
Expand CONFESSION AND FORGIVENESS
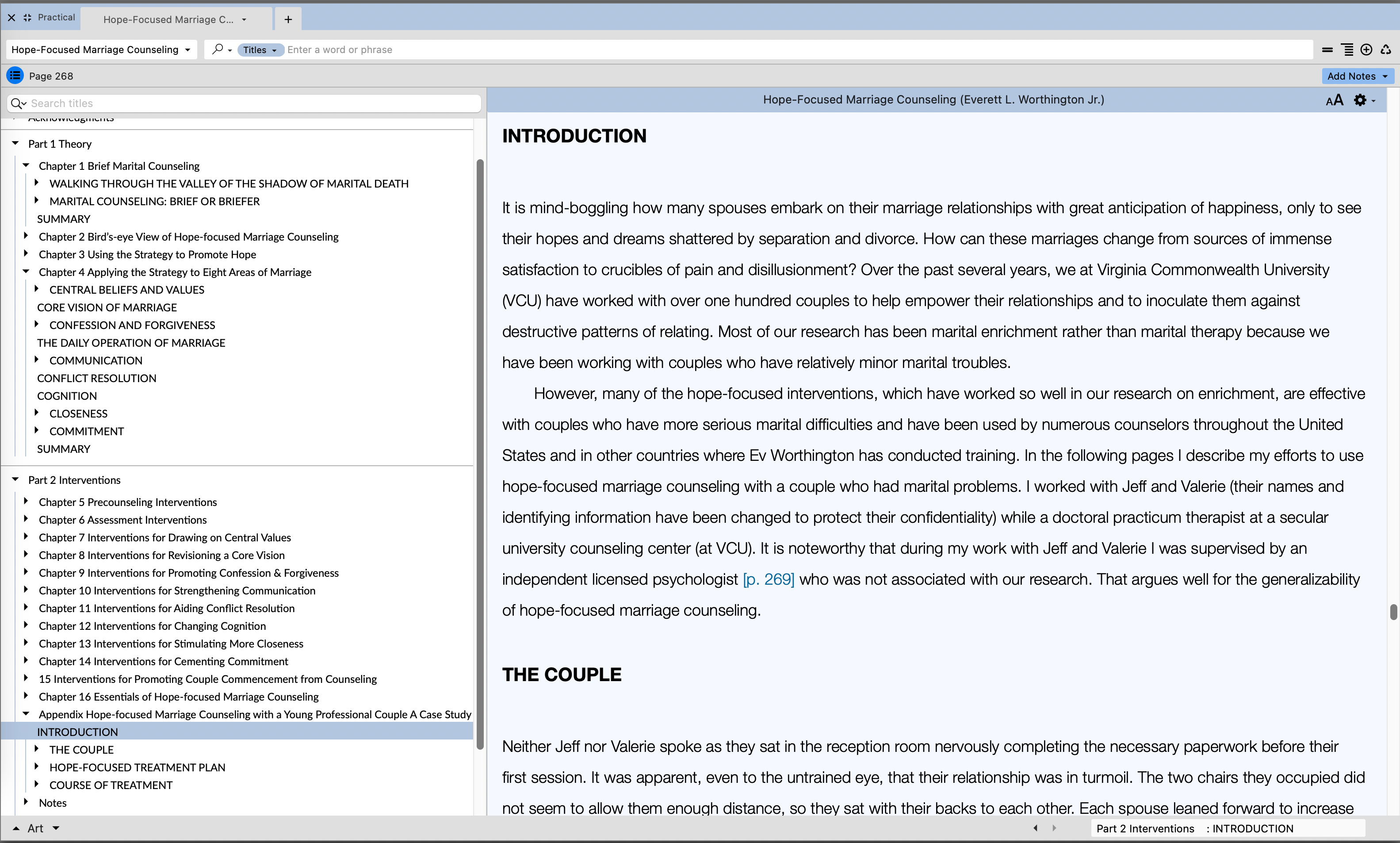click(36, 324)
